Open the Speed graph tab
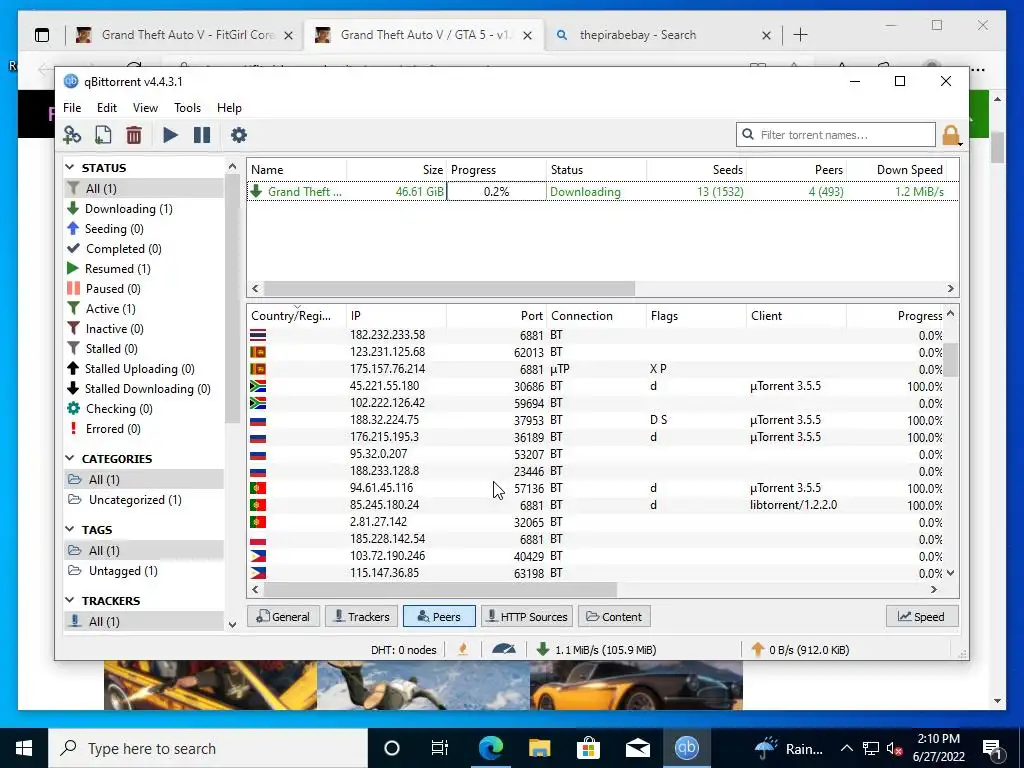The image size is (1024, 768). click(x=921, y=616)
